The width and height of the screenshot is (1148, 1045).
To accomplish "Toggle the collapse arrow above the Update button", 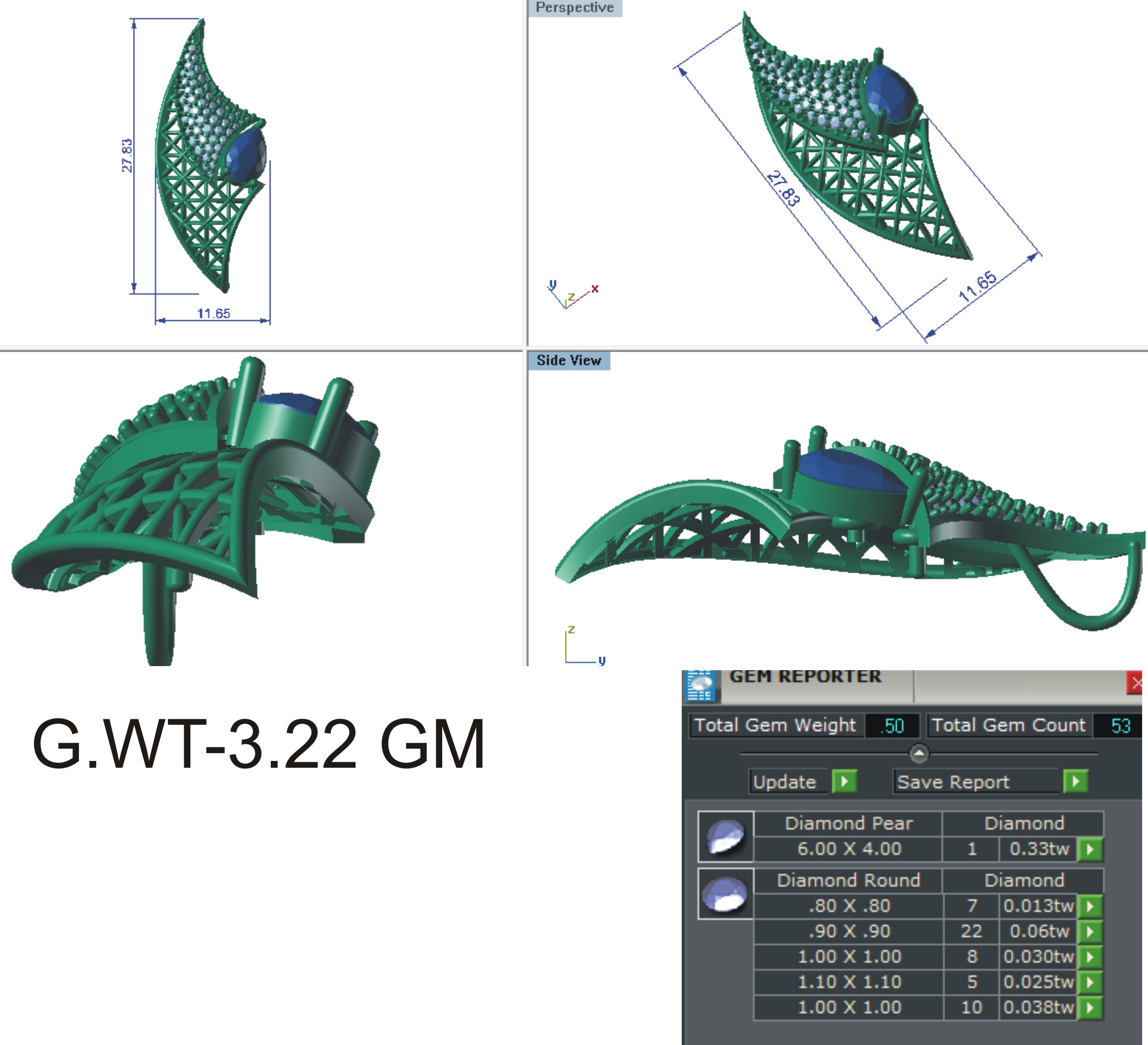I will (x=919, y=753).
